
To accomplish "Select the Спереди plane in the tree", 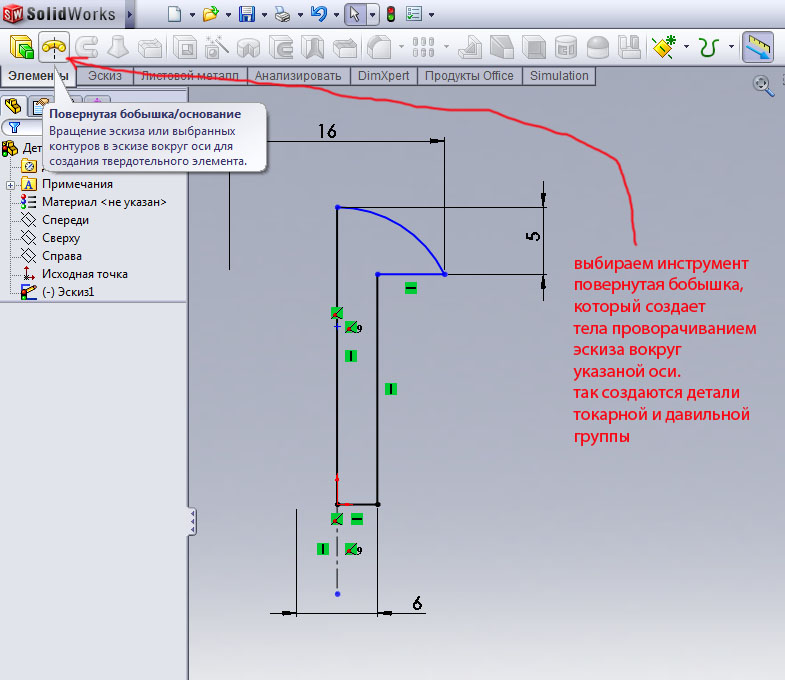I will tap(65, 220).
